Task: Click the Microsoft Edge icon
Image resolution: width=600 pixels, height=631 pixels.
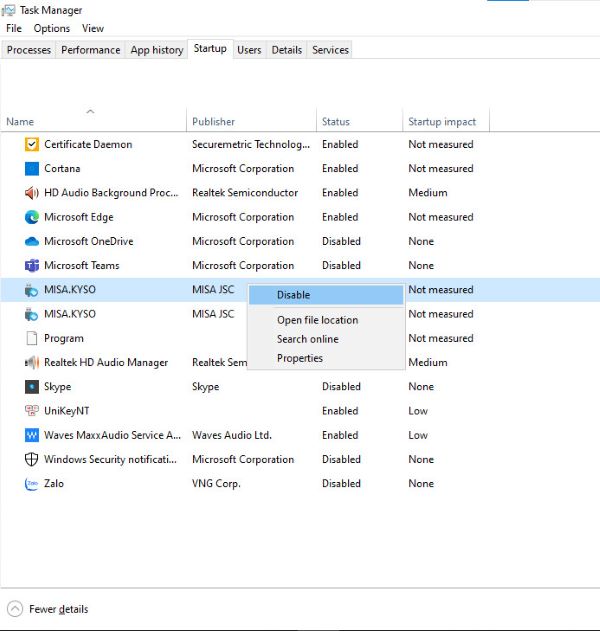Action: click(32, 217)
